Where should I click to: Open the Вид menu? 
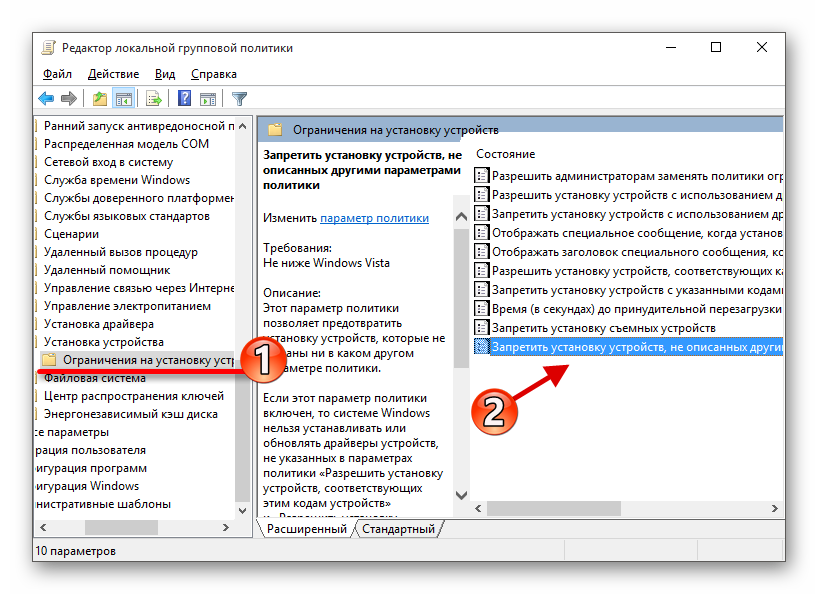165,74
